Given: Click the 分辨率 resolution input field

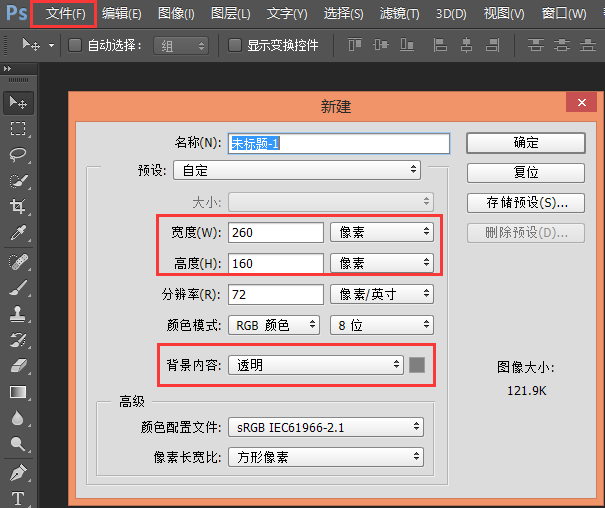Looking at the screenshot, I should click(x=275, y=294).
